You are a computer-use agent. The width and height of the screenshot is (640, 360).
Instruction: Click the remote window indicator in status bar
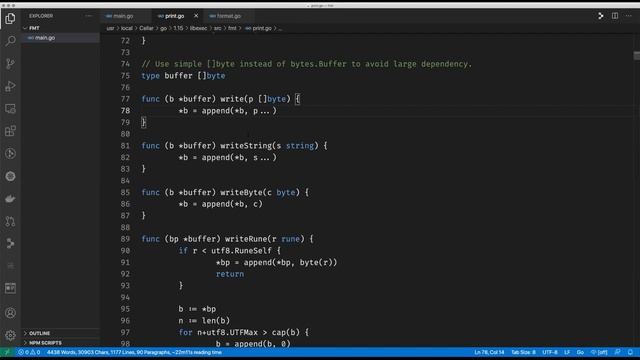[x=7, y=352]
